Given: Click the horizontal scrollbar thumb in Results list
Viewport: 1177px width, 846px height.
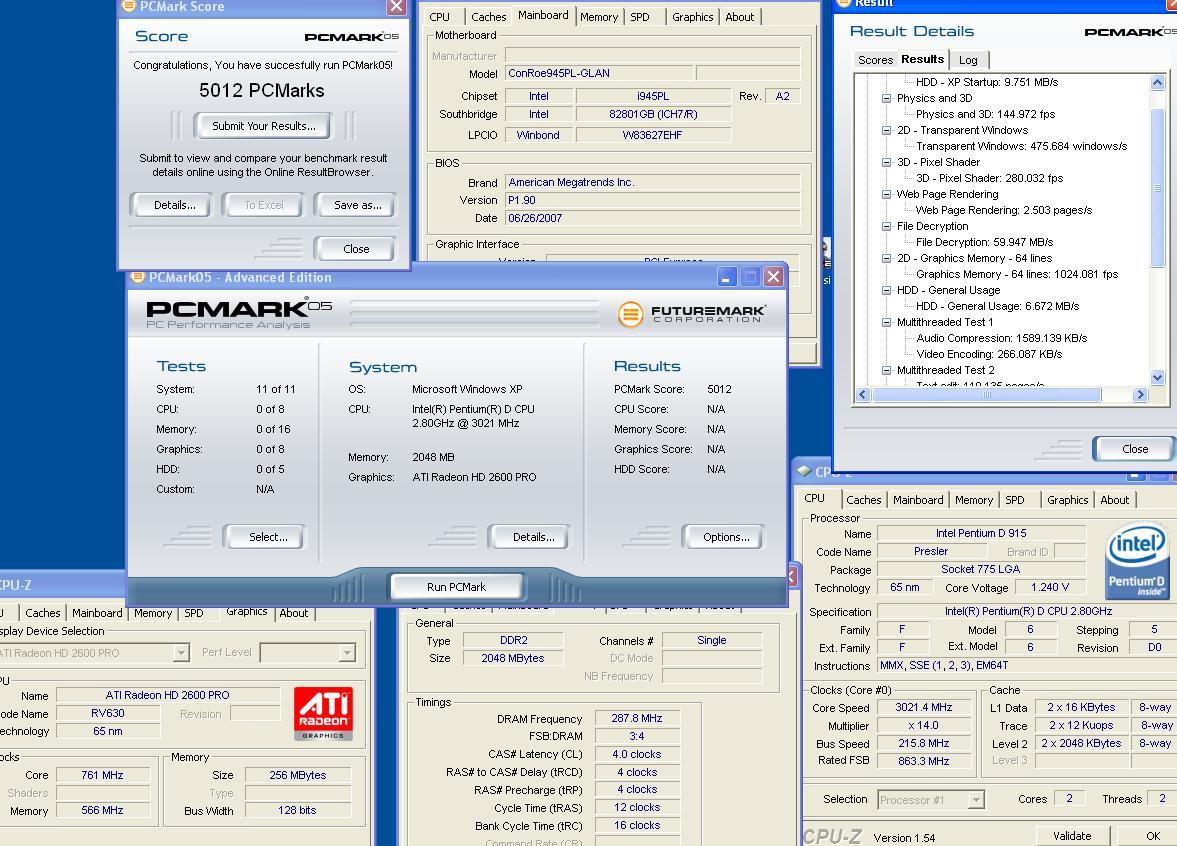Looking at the screenshot, I should tap(986, 395).
